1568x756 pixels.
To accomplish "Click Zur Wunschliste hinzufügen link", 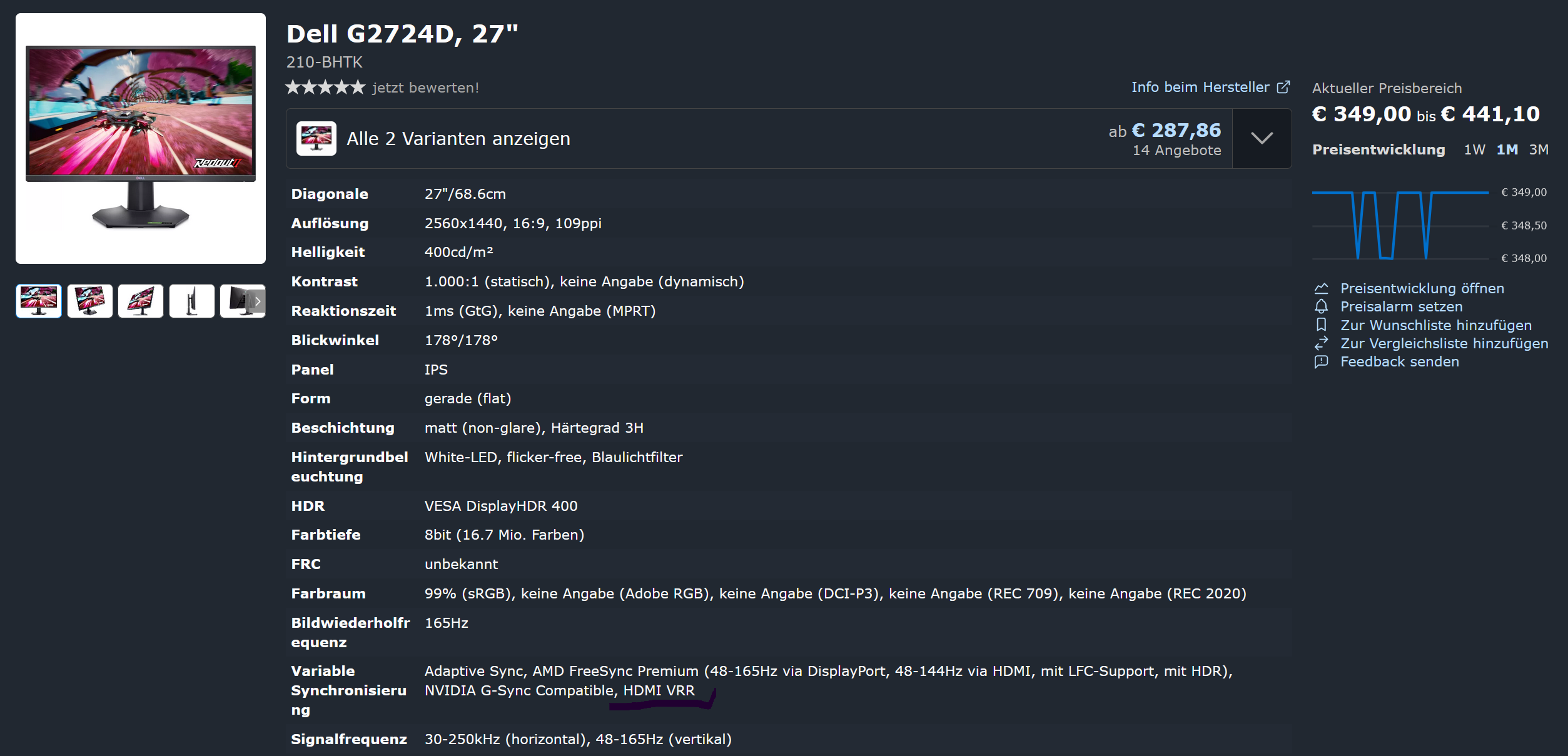I will pos(1435,325).
